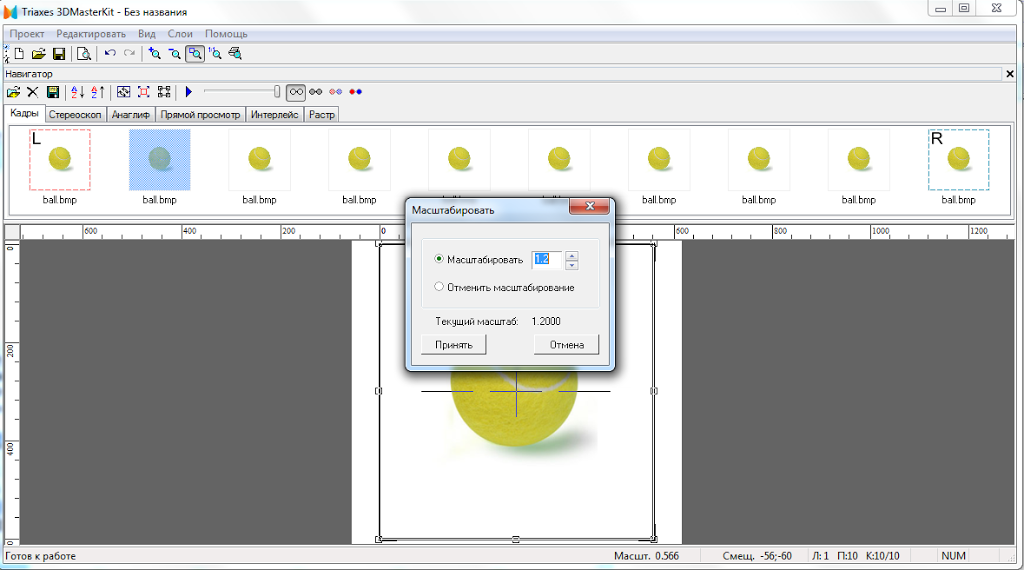Redo the undone action
1024x570 pixels.
tap(129, 54)
